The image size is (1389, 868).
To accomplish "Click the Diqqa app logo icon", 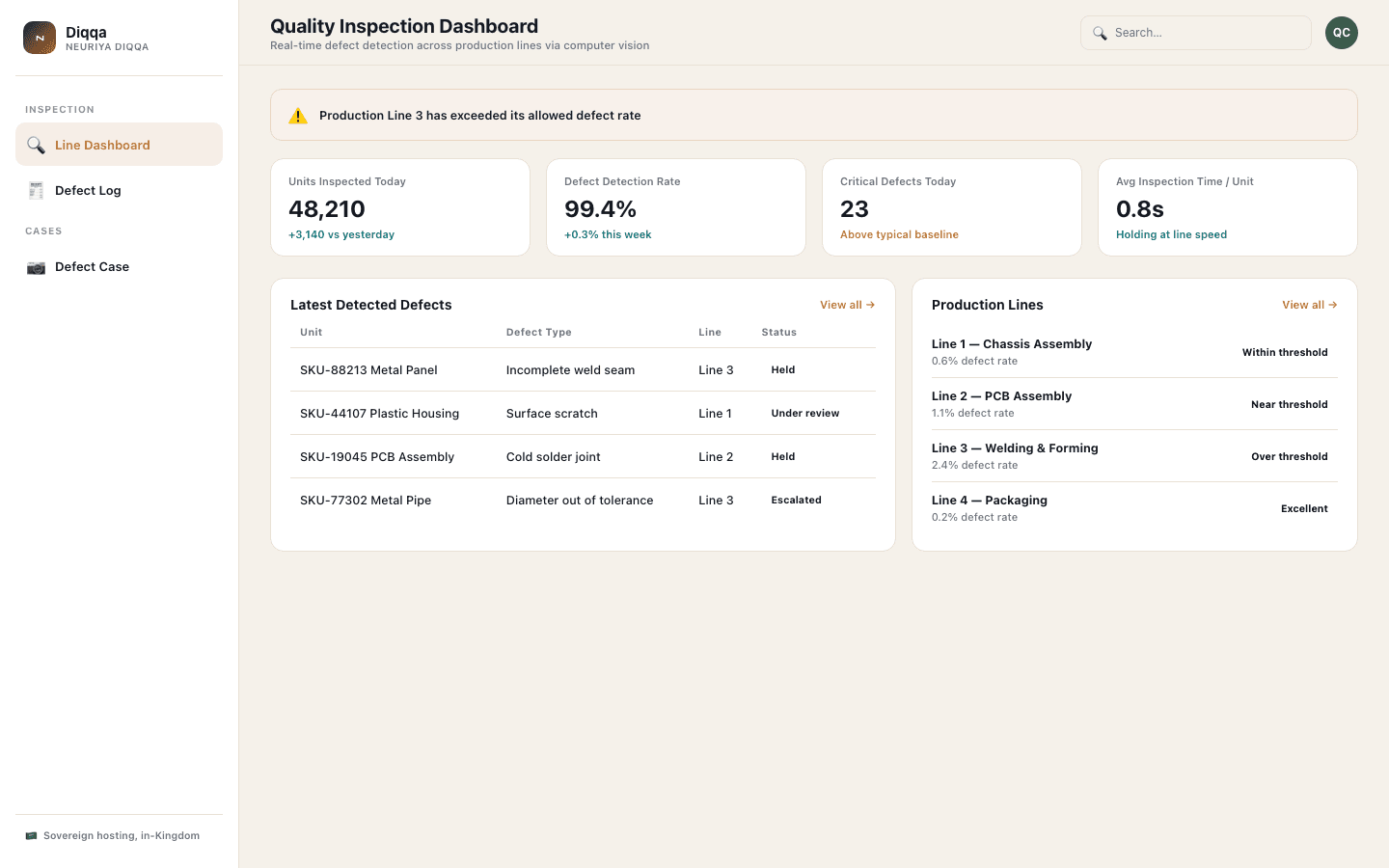I will [x=40, y=38].
